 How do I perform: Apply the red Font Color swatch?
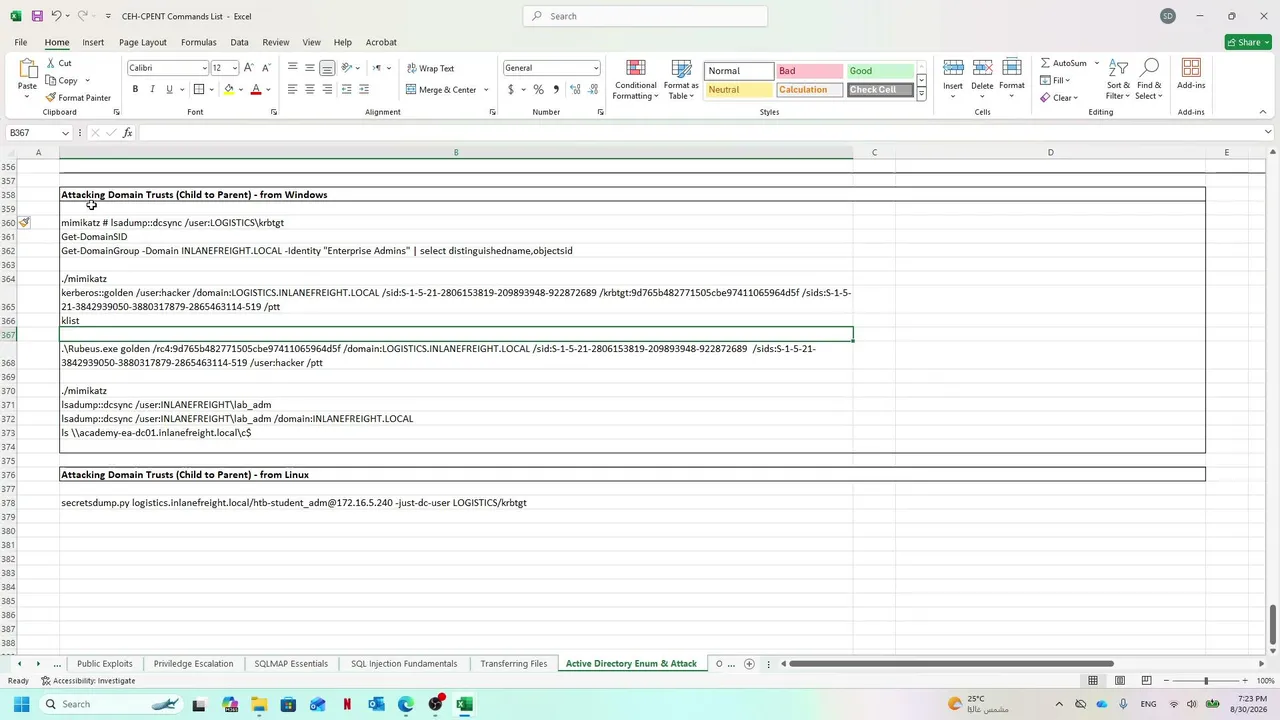[256, 90]
